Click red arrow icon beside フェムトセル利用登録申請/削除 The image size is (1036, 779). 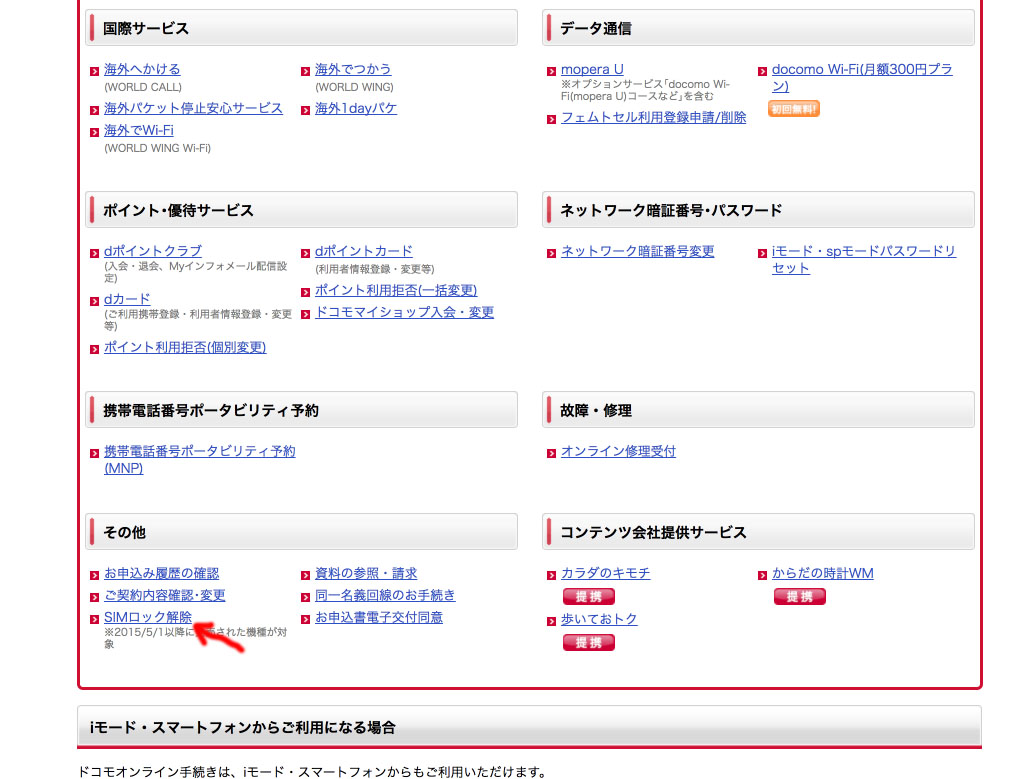click(x=552, y=120)
